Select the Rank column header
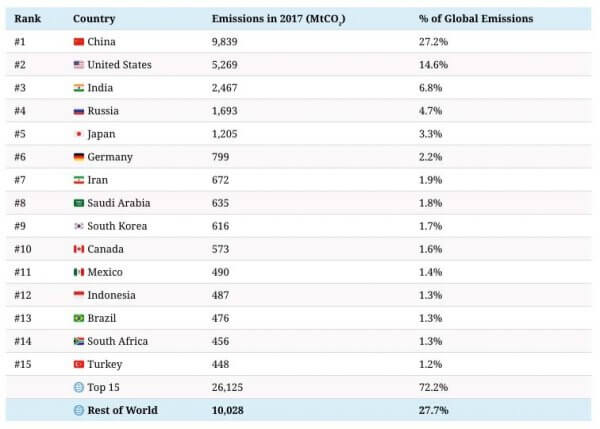Screen dimensions: 600x429 [x=26, y=19]
